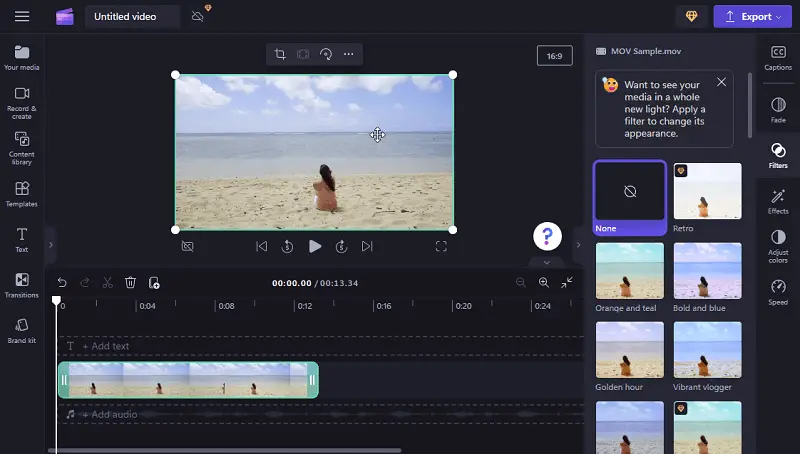The width and height of the screenshot is (800, 454).
Task: Open the Templates panel
Action: [21, 194]
